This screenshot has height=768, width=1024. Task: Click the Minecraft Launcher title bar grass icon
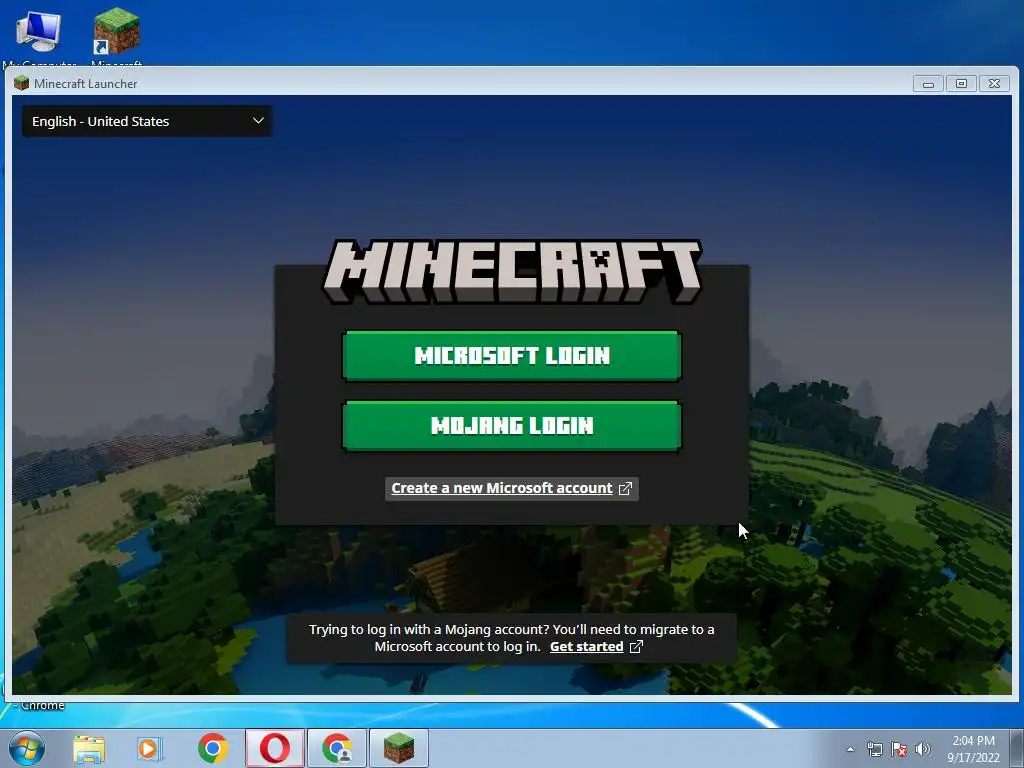tap(22, 83)
